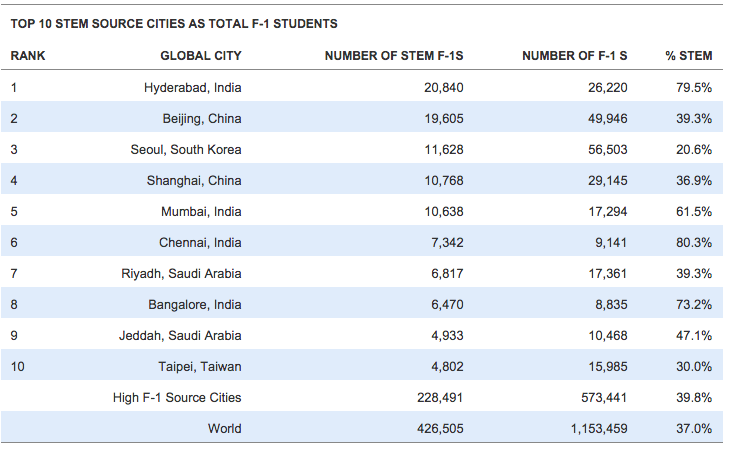Select the value 10,768
This screenshot has height=451, width=730.
(444, 181)
